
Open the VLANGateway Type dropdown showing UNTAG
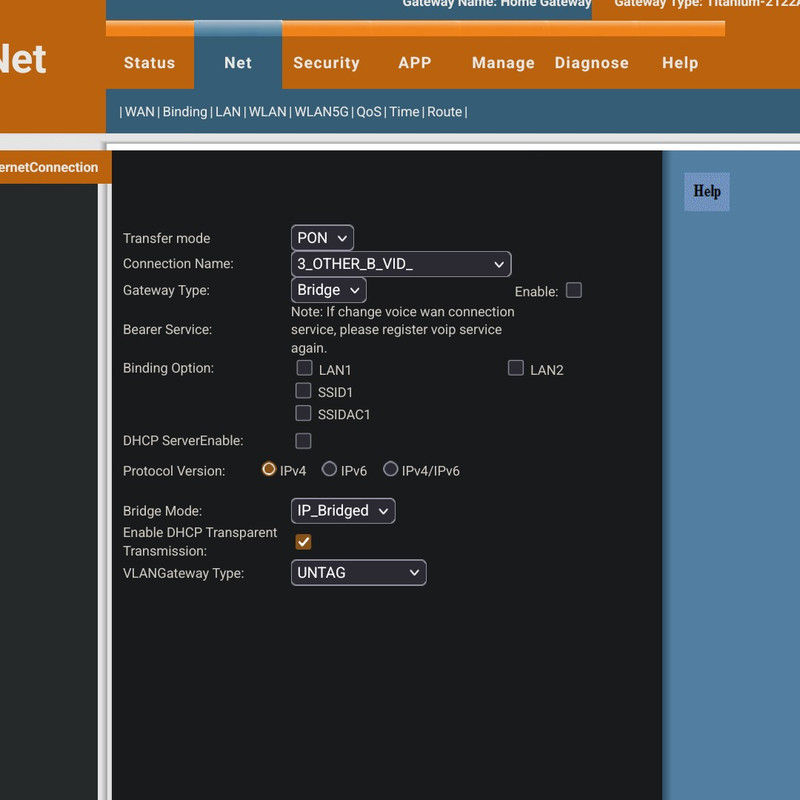point(358,573)
